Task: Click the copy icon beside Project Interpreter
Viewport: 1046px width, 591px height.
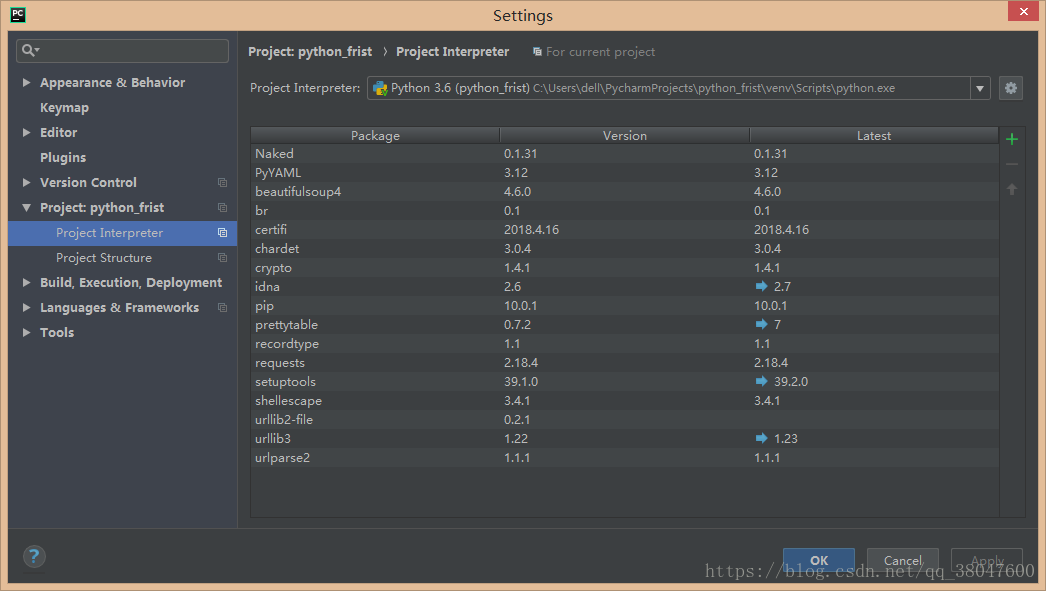Action: click(222, 233)
